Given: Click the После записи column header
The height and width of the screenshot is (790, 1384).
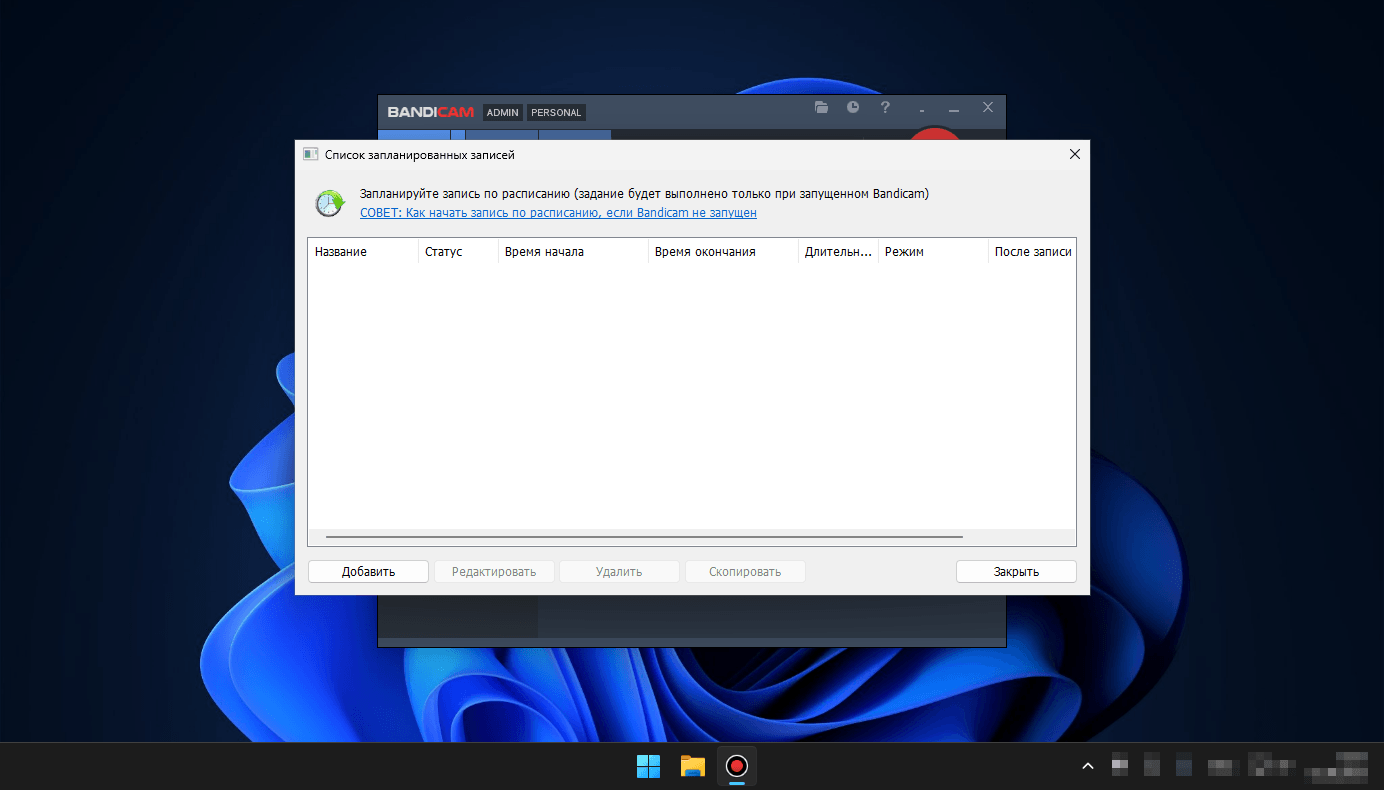Looking at the screenshot, I should [x=1032, y=252].
